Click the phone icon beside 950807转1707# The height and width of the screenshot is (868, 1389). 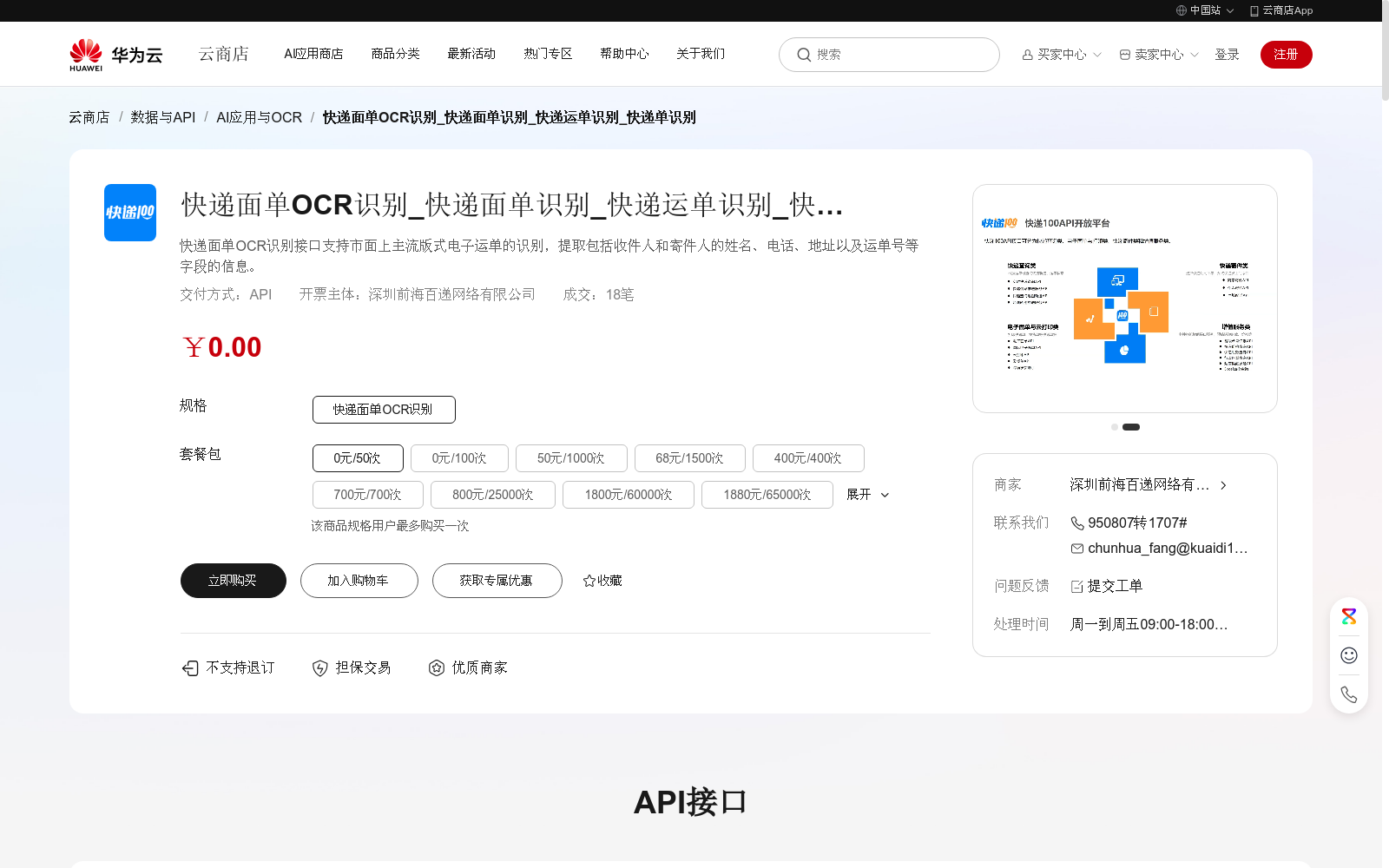(x=1077, y=523)
